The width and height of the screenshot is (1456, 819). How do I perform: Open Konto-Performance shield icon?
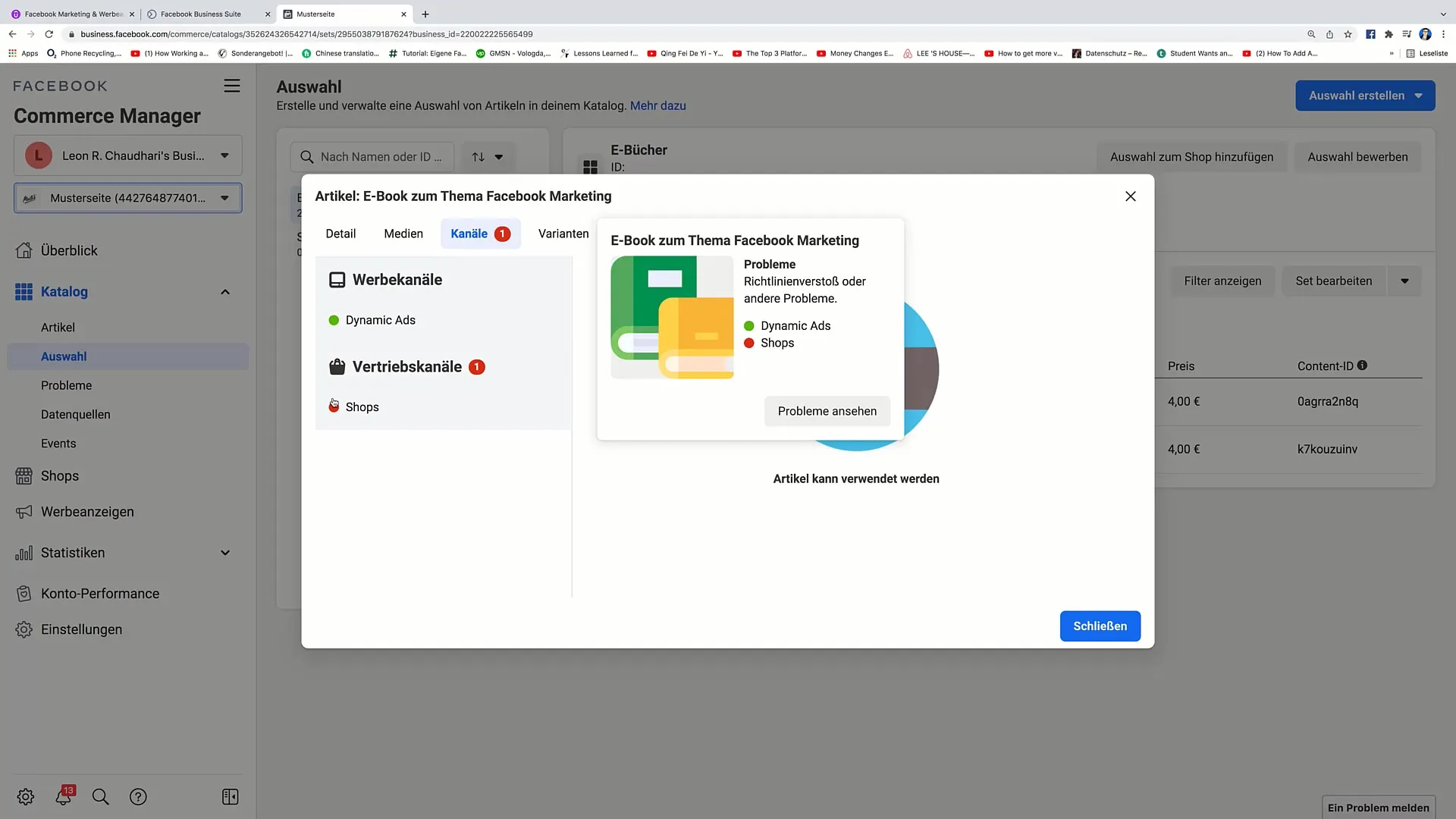(24, 594)
